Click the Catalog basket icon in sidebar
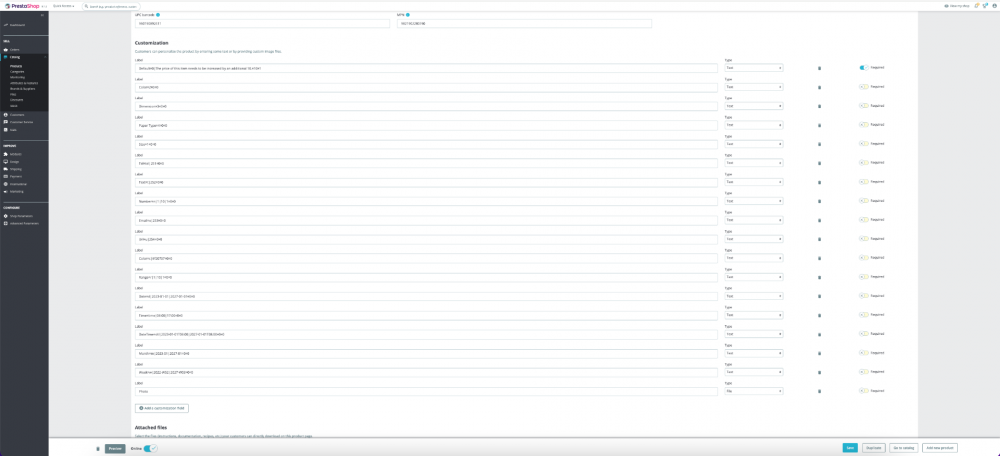The width and height of the screenshot is (1000, 456). [6, 57]
